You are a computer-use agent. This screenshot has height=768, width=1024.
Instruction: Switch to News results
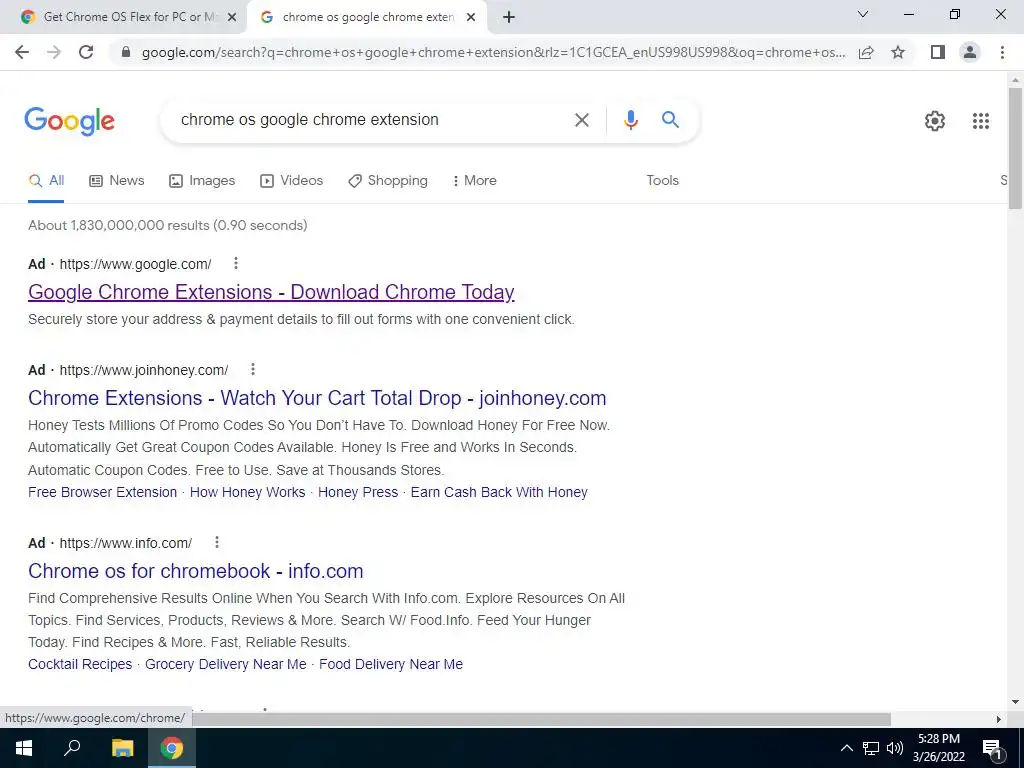(x=117, y=181)
